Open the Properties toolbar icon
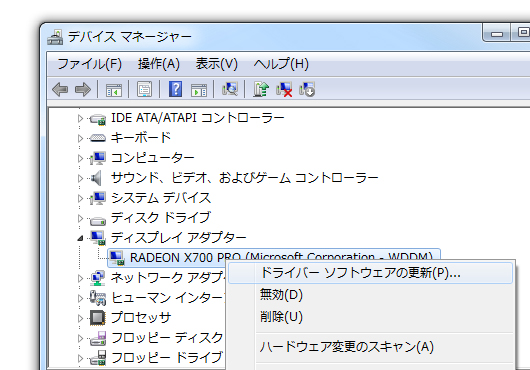The height and width of the screenshot is (370, 530). (144, 90)
